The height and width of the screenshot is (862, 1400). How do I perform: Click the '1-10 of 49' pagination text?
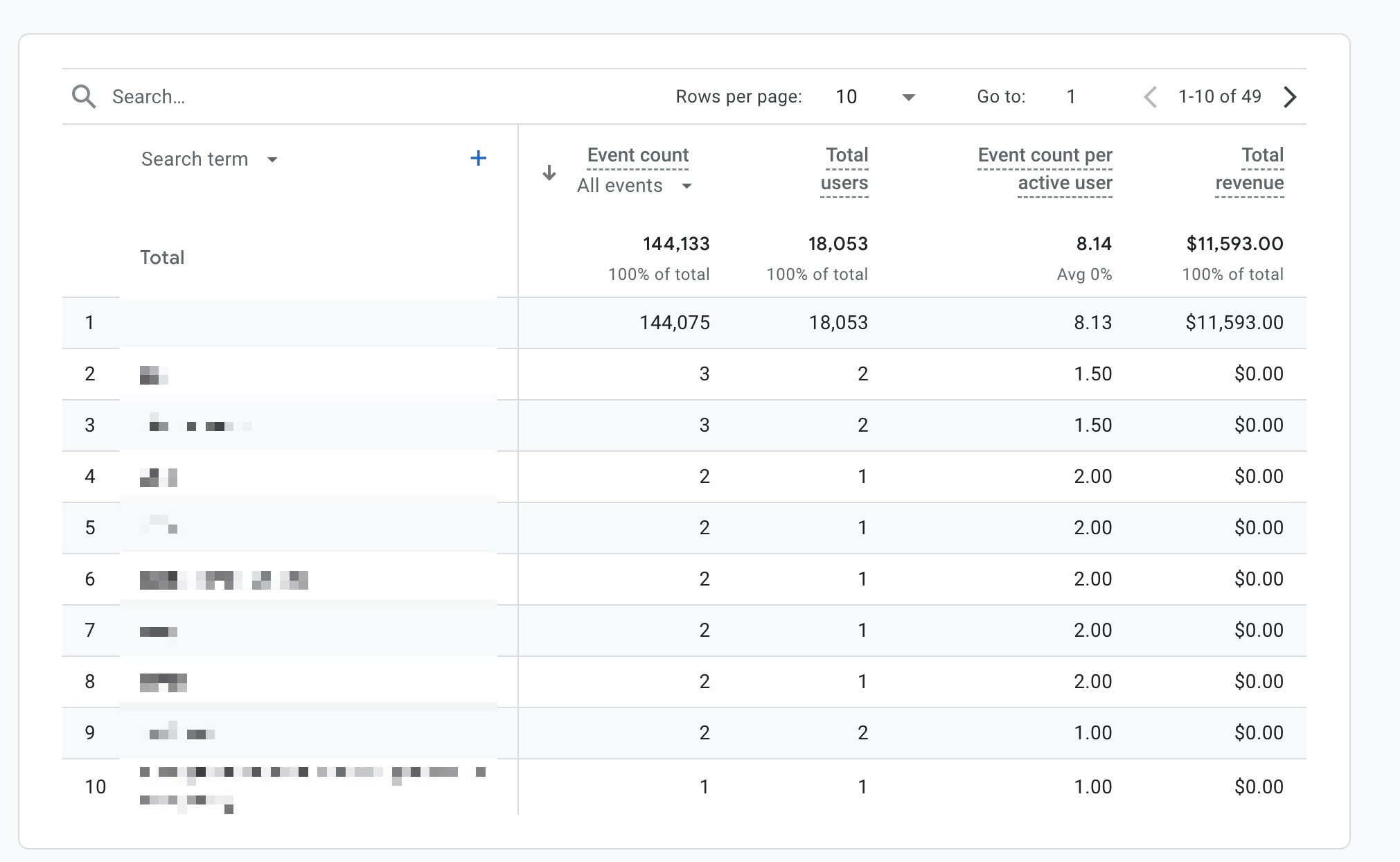[x=1220, y=96]
